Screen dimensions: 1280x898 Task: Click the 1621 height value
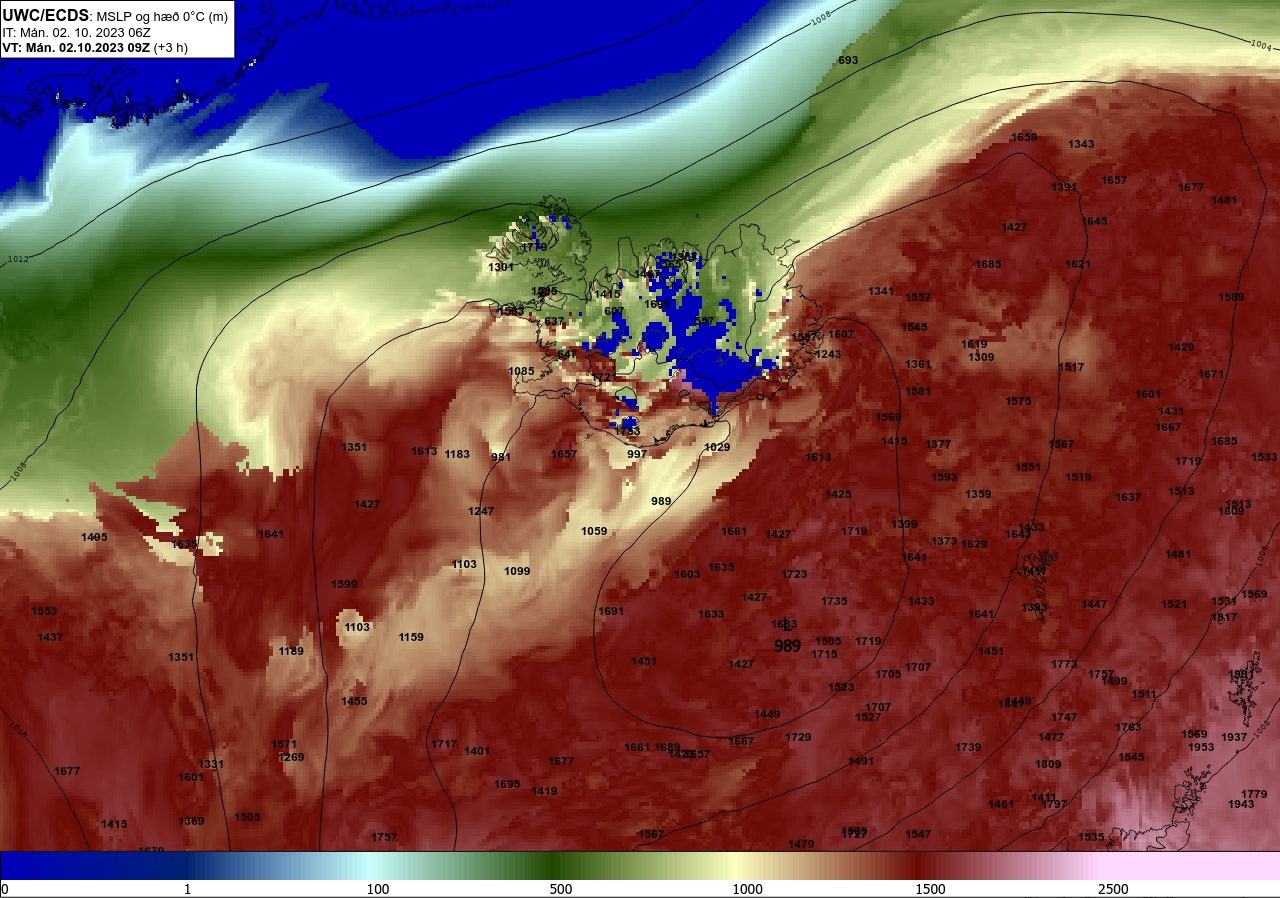pos(1078,264)
